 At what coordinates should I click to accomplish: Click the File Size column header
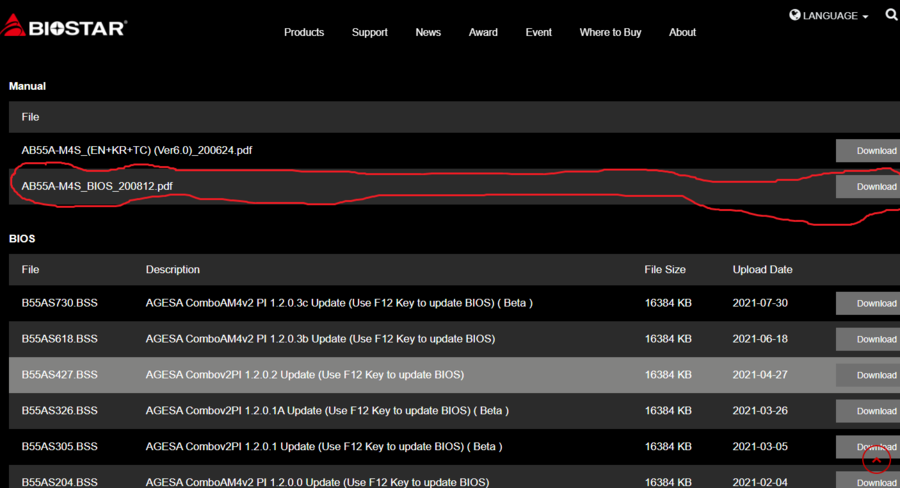(x=665, y=269)
